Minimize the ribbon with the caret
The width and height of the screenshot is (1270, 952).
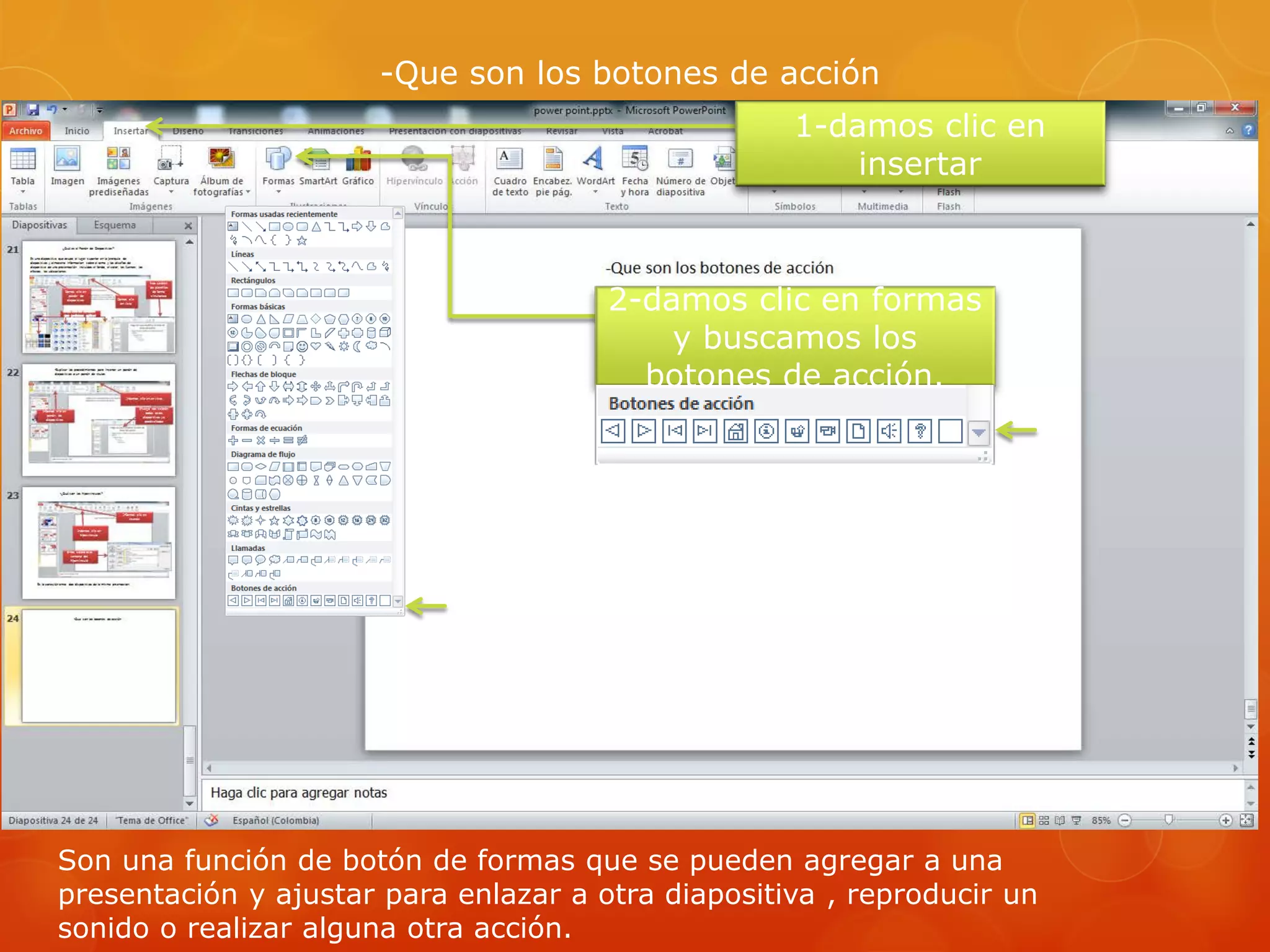(x=1230, y=131)
